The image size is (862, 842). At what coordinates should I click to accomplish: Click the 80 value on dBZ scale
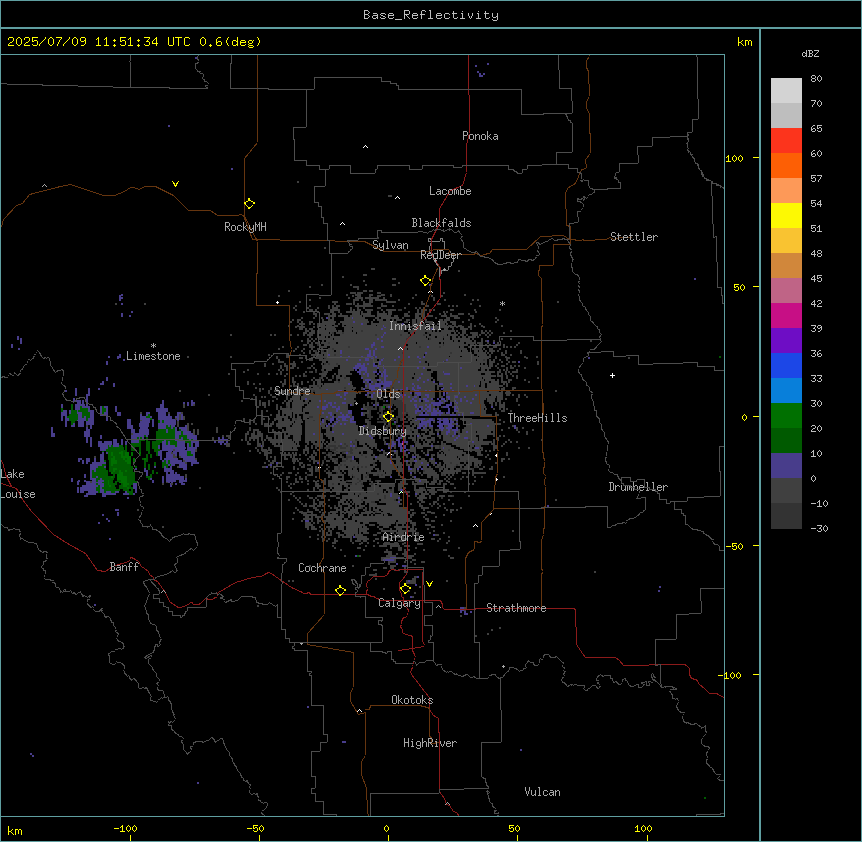point(816,79)
